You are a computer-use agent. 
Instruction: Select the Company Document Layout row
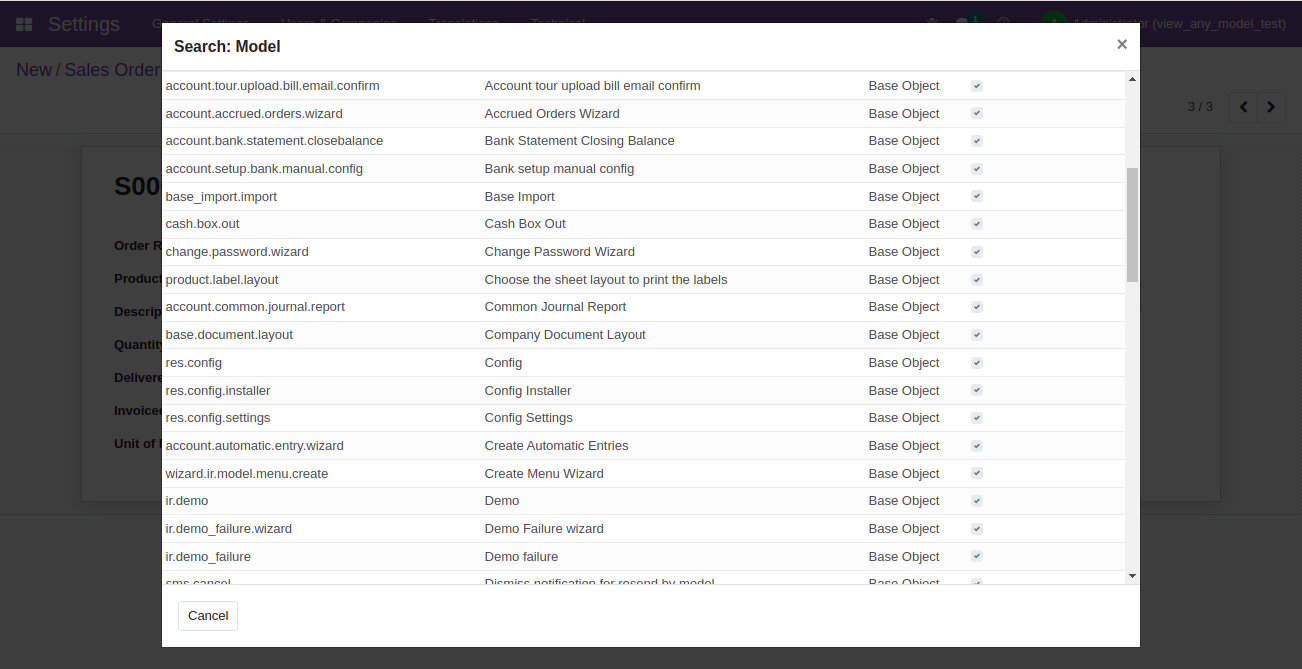565,335
